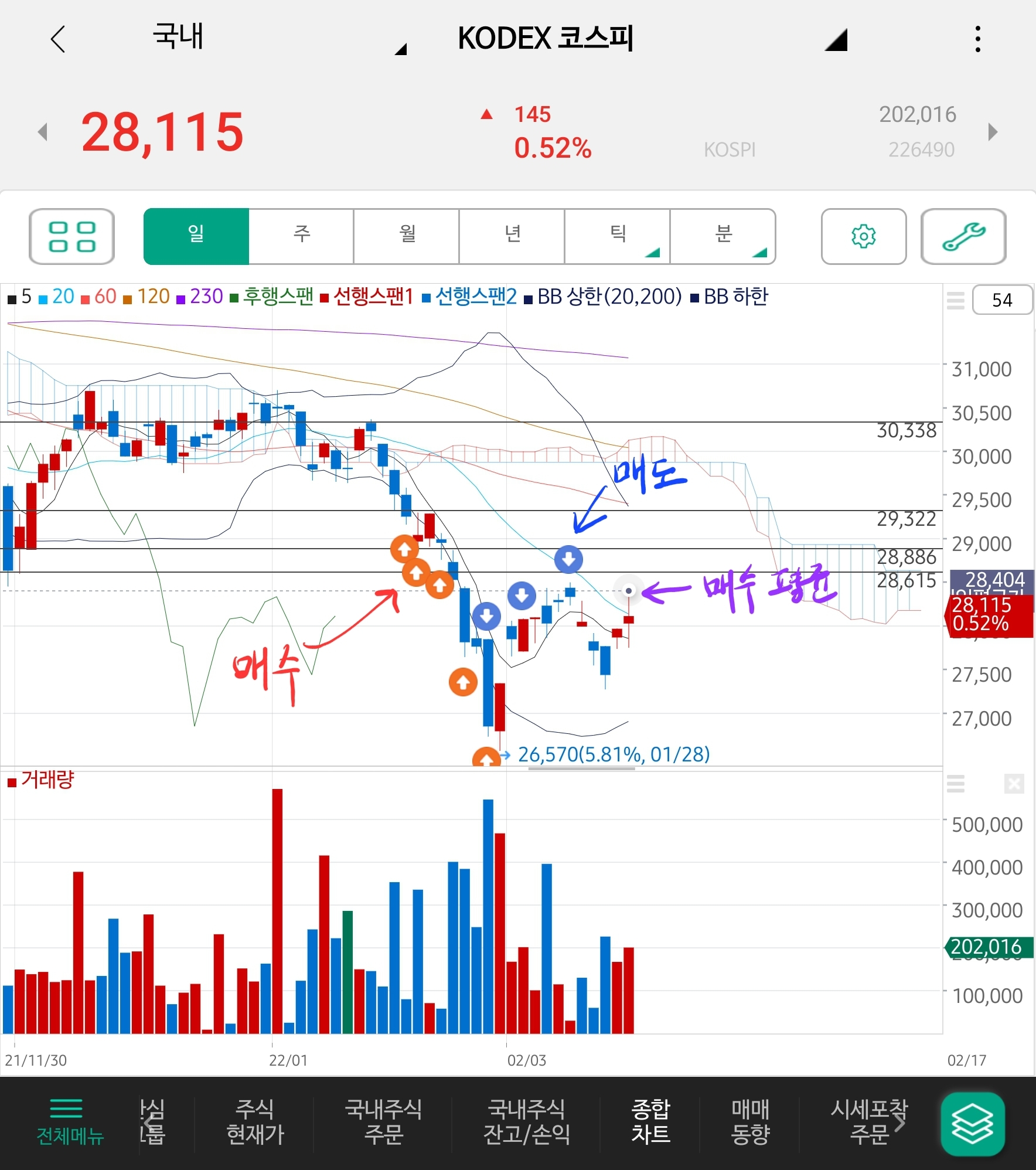Toggle the 5-day moving average legend

19,297
